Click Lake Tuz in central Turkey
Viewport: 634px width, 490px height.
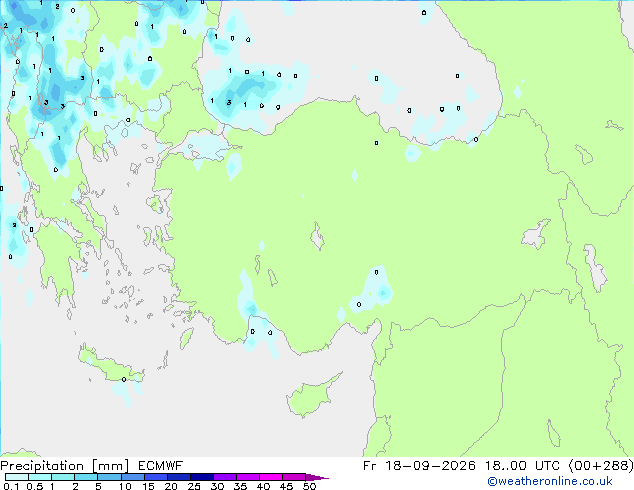[x=317, y=237]
